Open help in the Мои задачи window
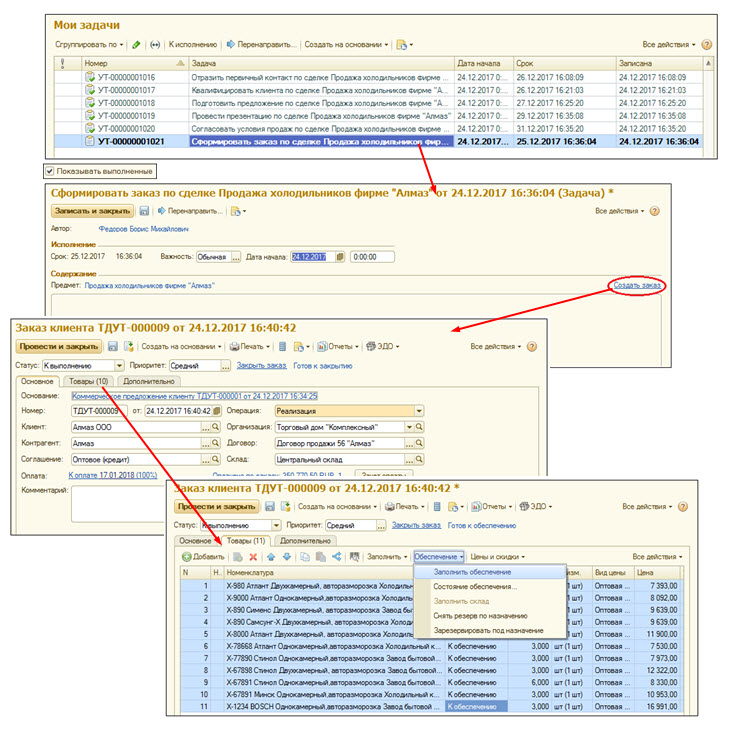Image resolution: width=742 pixels, height=729 pixels. click(x=706, y=44)
